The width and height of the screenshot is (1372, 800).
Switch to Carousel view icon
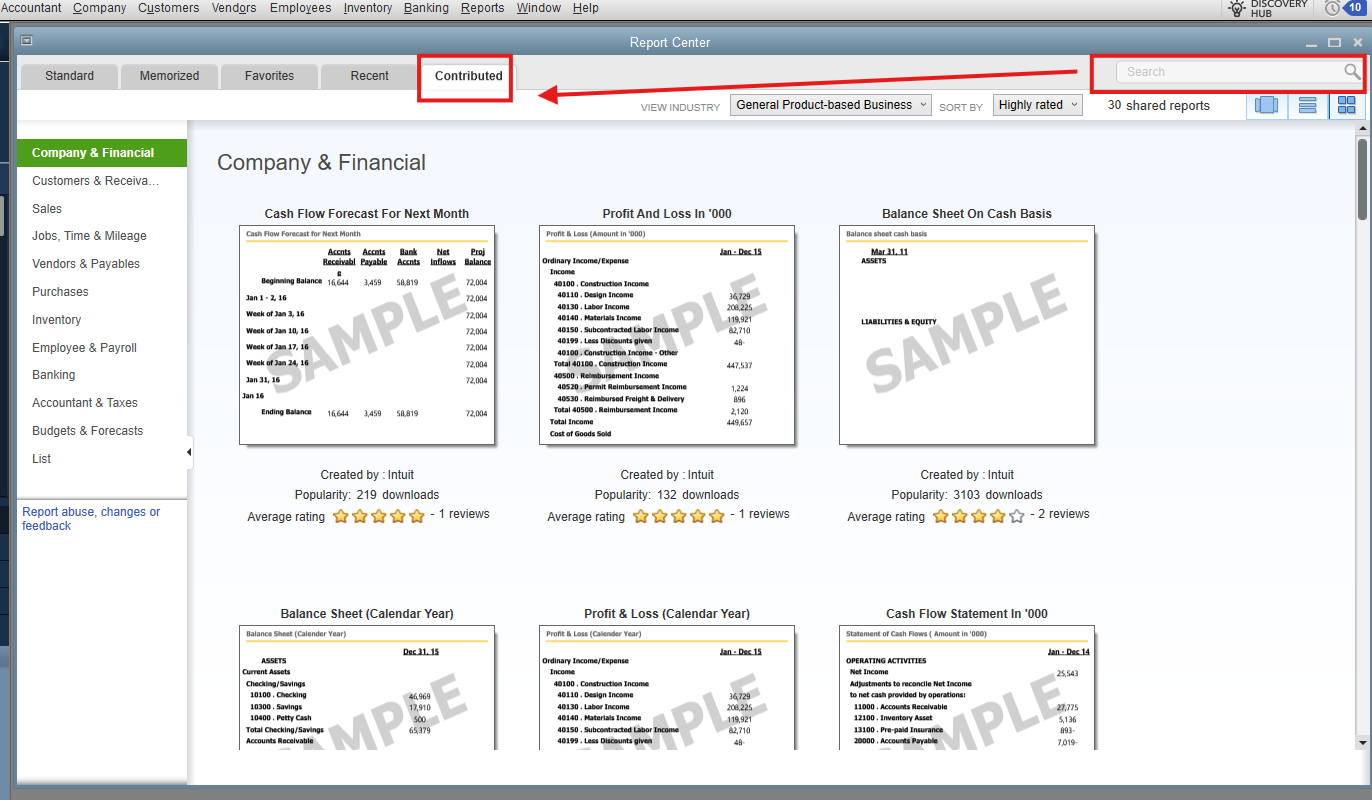1266,105
